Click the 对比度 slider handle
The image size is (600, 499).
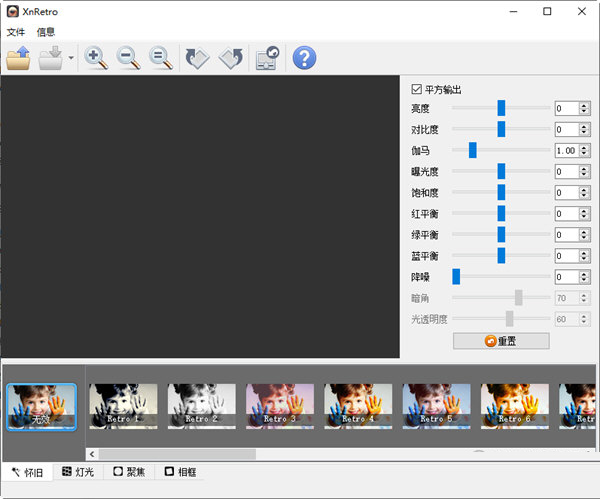(x=501, y=129)
